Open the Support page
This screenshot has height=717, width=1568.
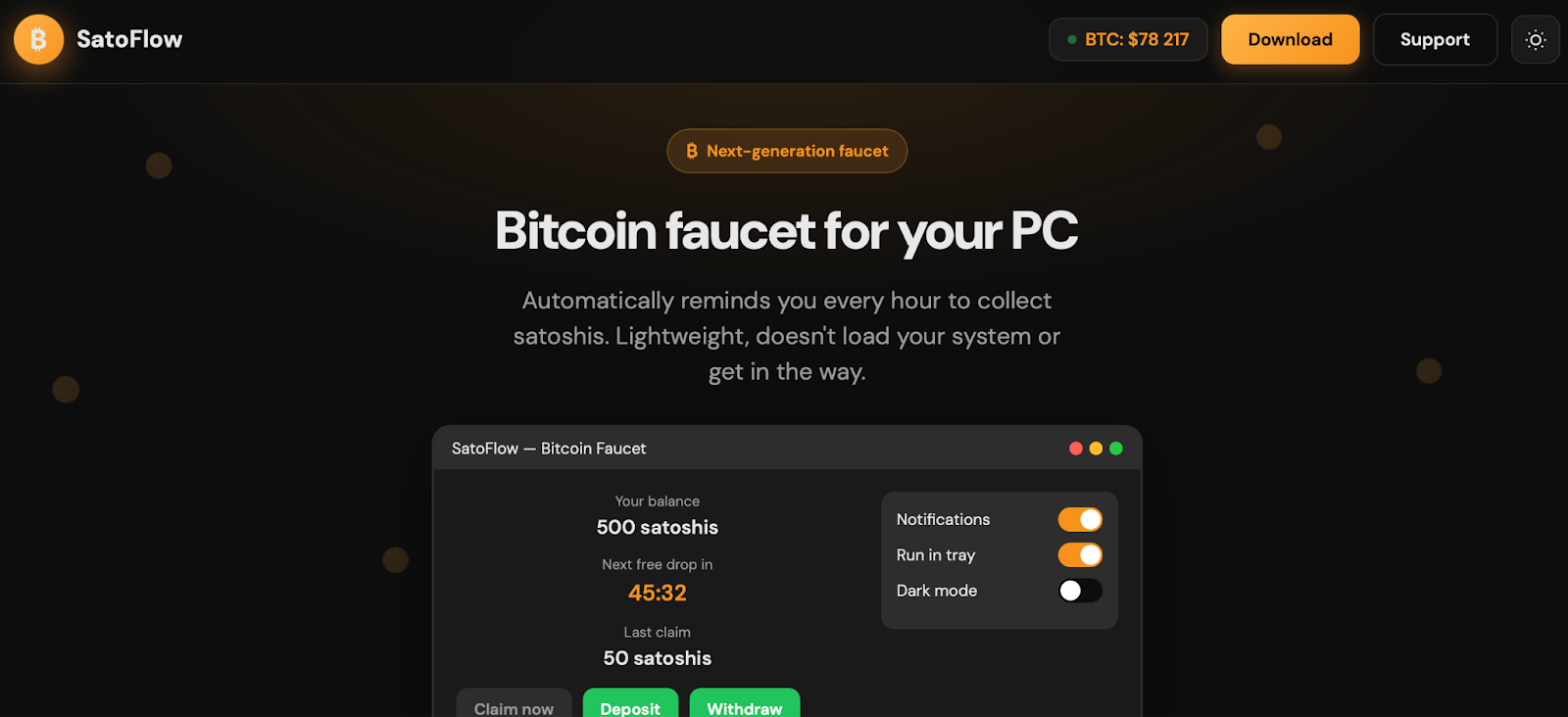(x=1435, y=40)
